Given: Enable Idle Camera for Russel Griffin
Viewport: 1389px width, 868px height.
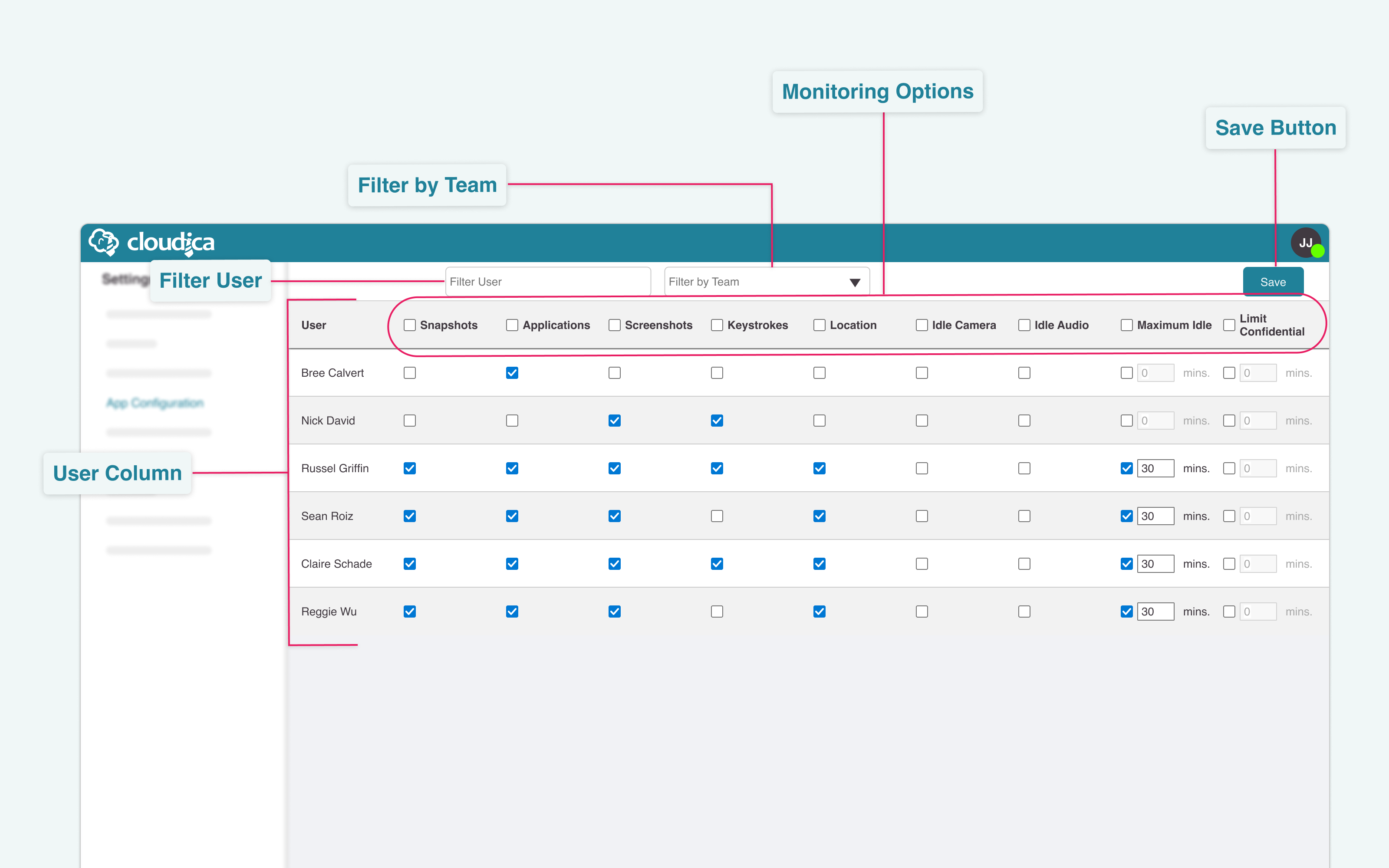Looking at the screenshot, I should 922,468.
